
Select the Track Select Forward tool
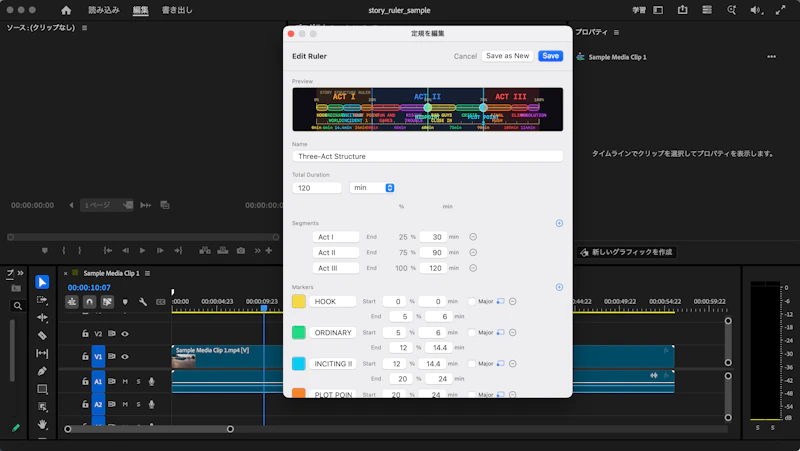coord(42,300)
